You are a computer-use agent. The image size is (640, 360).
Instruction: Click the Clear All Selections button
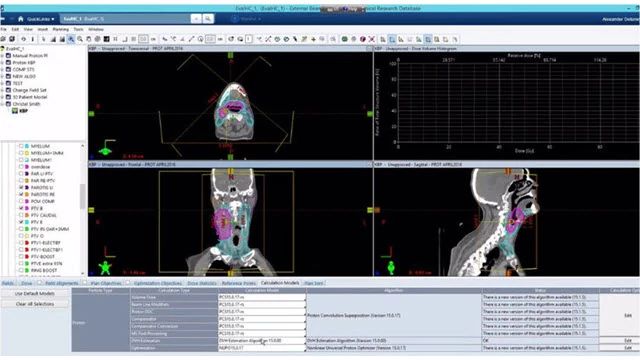(35, 304)
